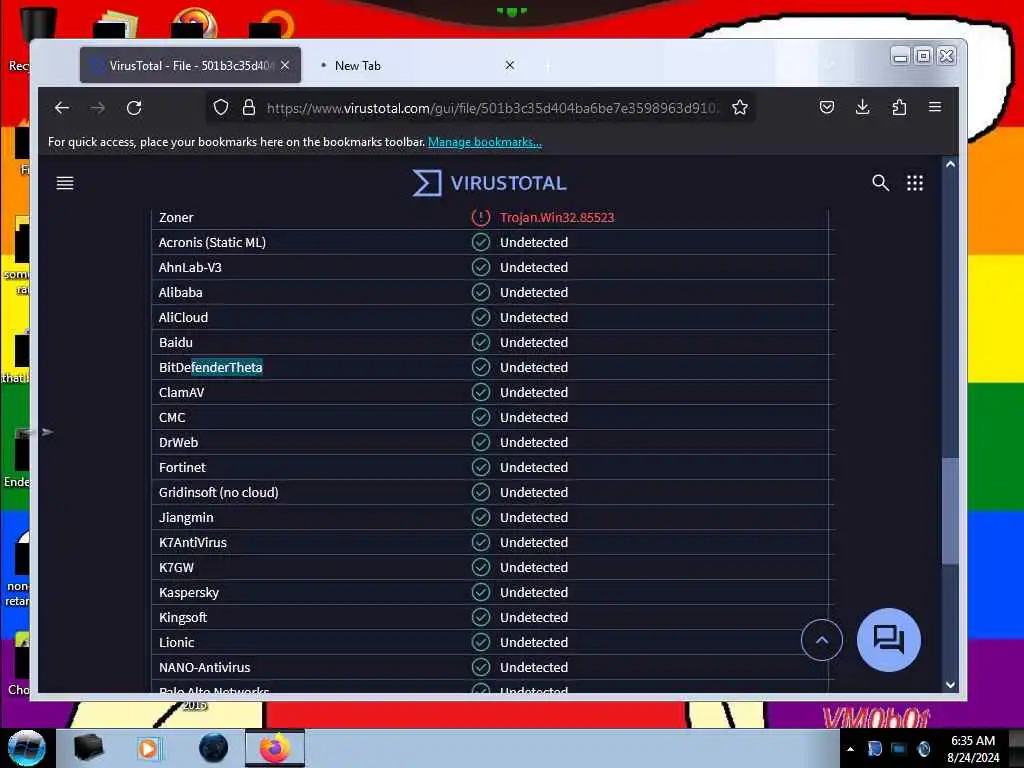Click the forward navigation arrow

98,108
